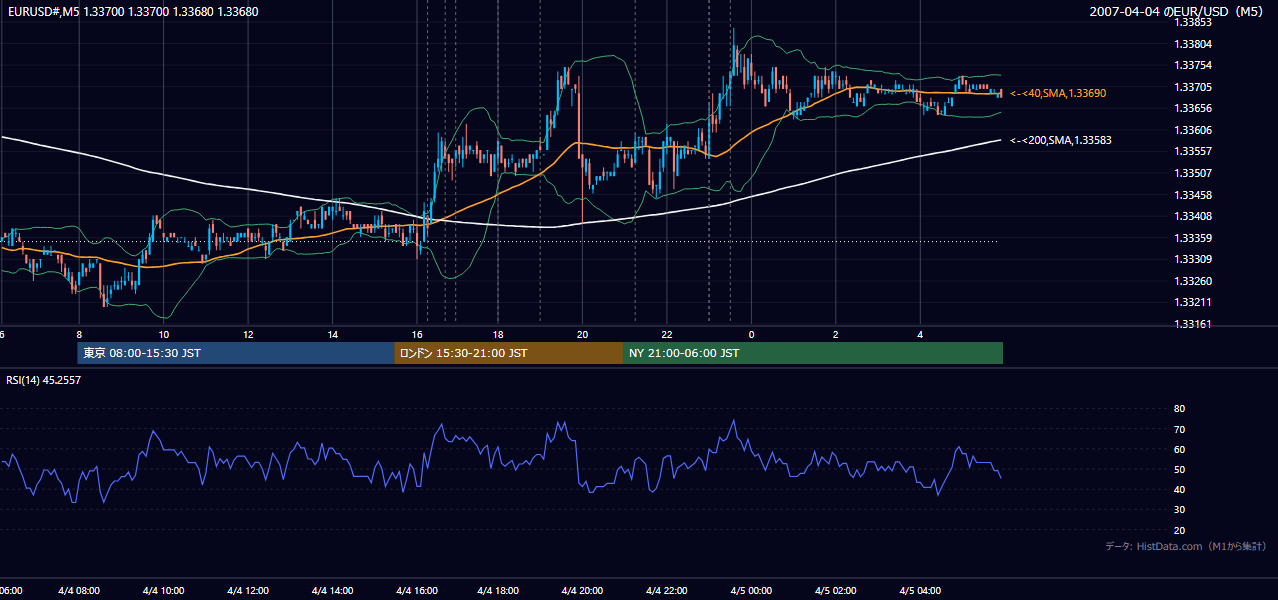Click hour label 22 under the price chart
The width and height of the screenshot is (1278, 600).
click(667, 335)
